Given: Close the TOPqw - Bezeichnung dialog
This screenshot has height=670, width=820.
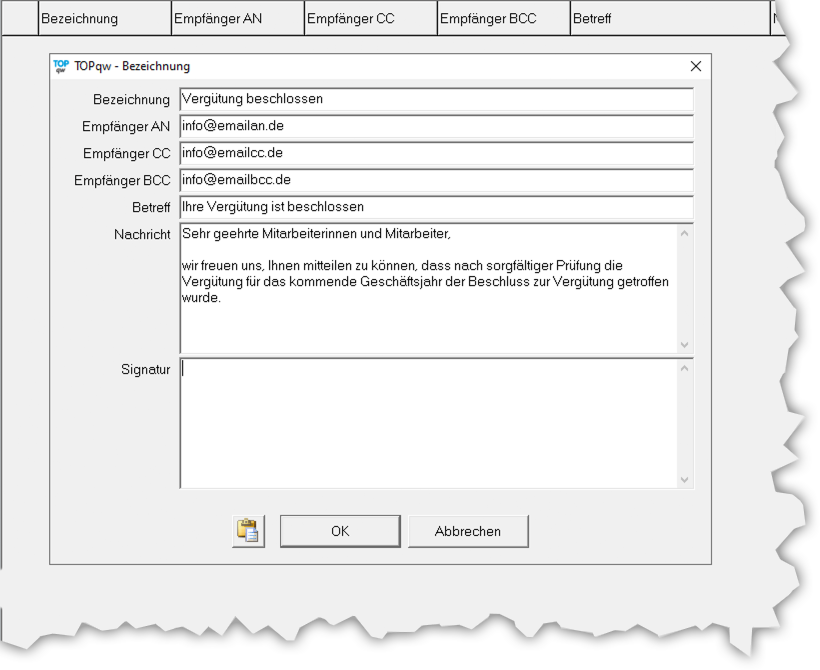Looking at the screenshot, I should click(x=696, y=66).
